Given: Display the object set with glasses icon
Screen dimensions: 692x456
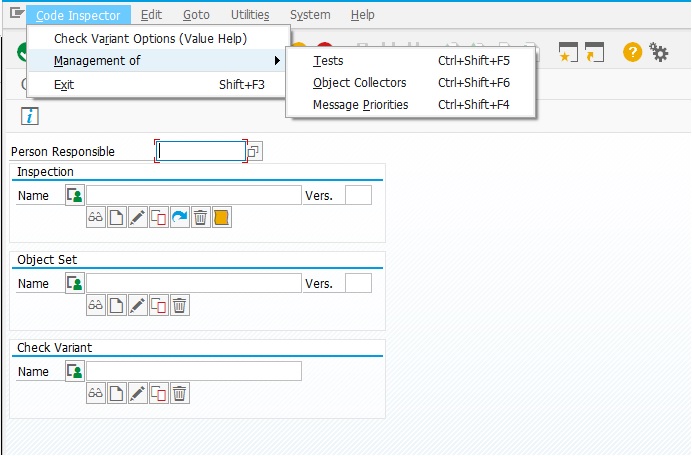Looking at the screenshot, I should click(x=96, y=305).
